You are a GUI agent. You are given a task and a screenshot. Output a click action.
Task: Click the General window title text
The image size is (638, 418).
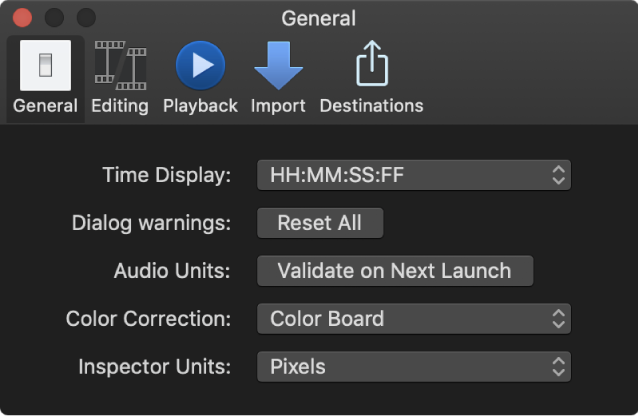319,18
